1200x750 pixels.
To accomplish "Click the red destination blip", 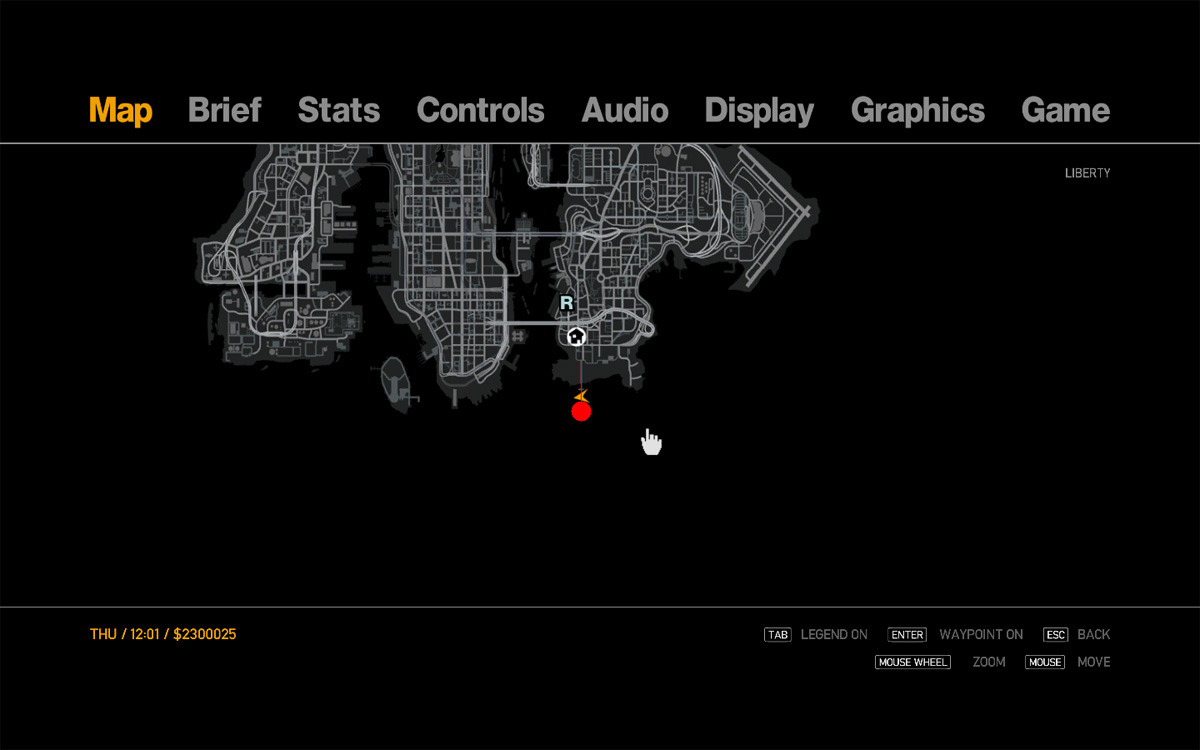I will tap(581, 411).
